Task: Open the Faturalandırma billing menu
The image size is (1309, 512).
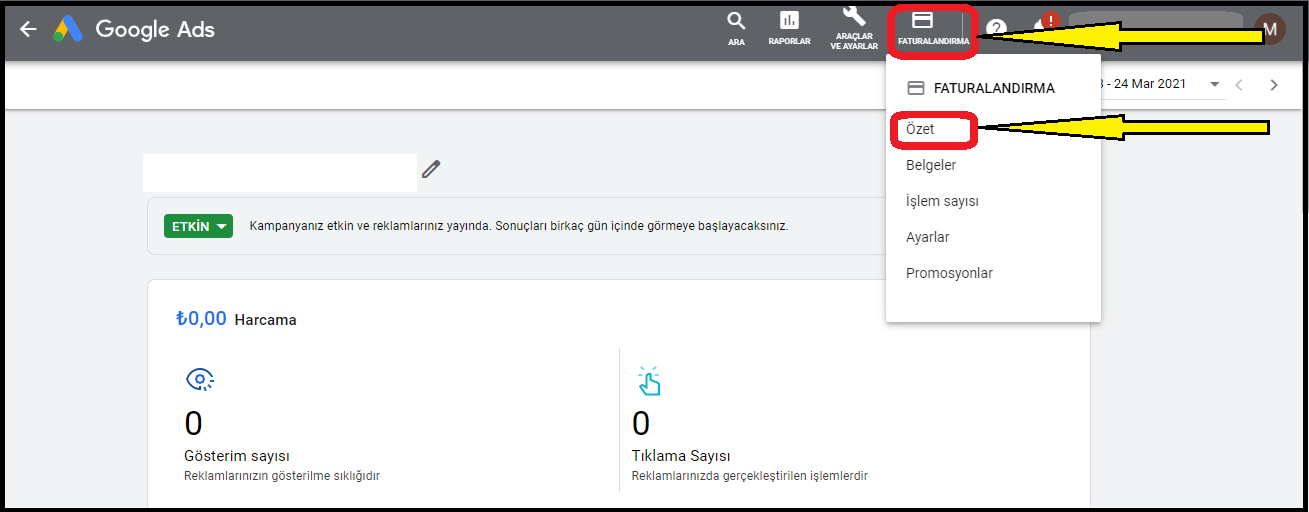Action: pos(933,28)
